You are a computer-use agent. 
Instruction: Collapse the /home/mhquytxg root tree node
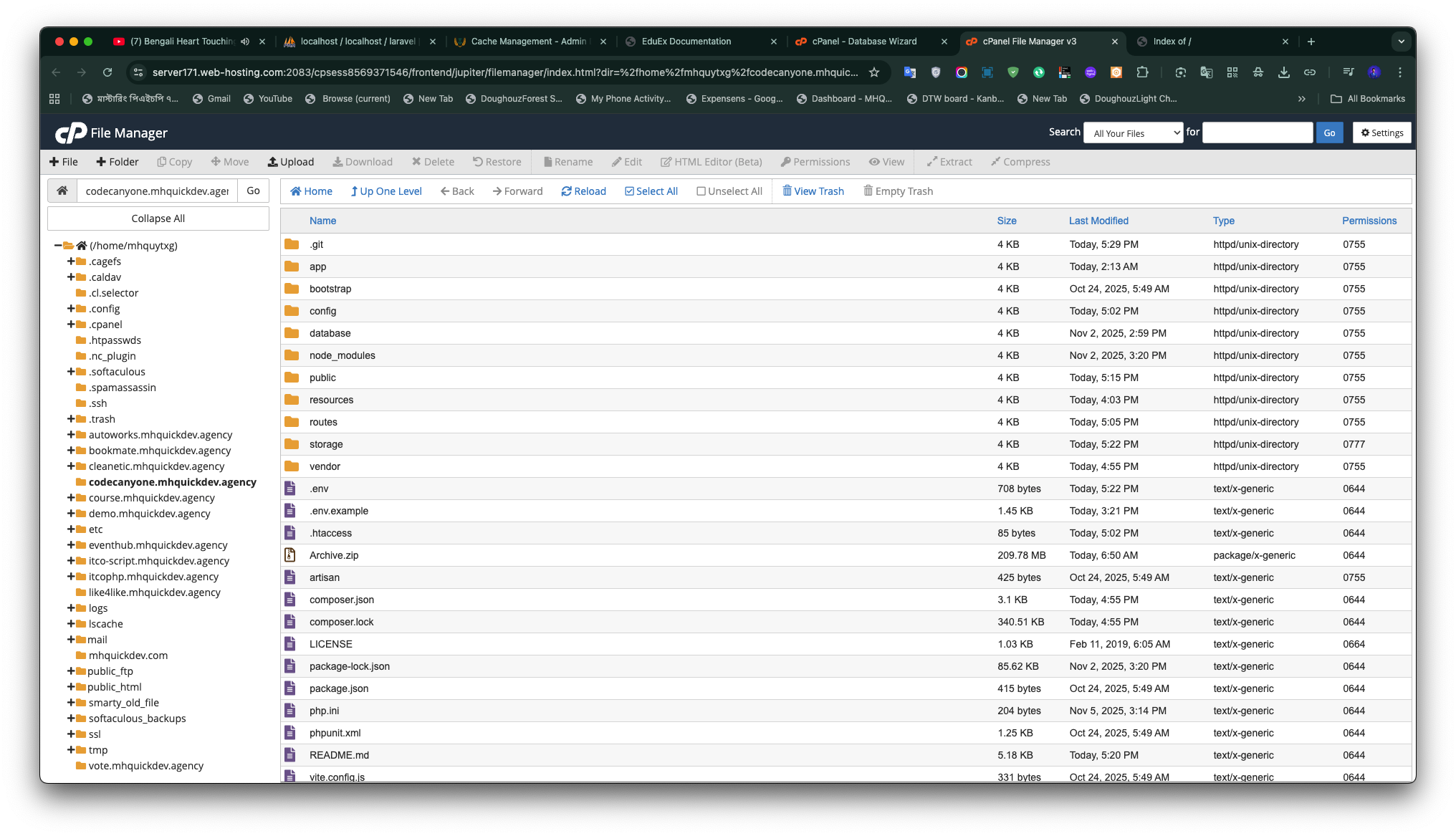58,246
